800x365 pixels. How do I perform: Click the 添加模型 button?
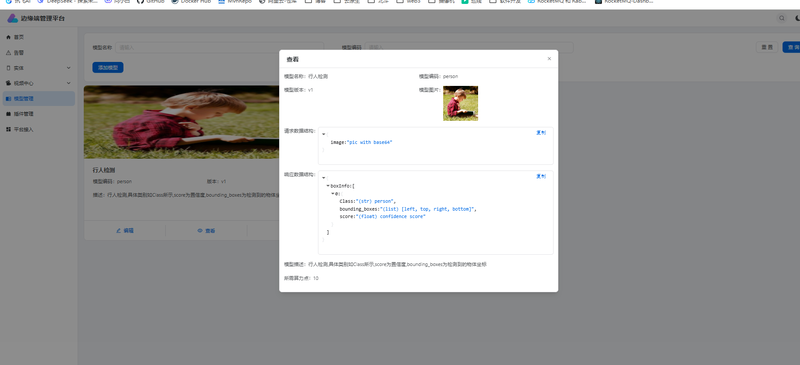click(x=108, y=67)
